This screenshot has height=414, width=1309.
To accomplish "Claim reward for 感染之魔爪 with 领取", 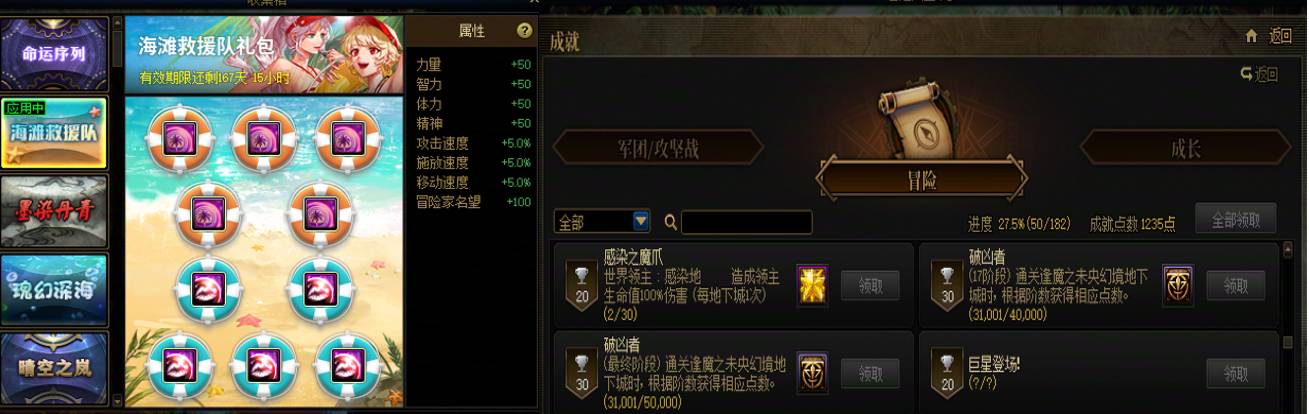I will (x=870, y=286).
